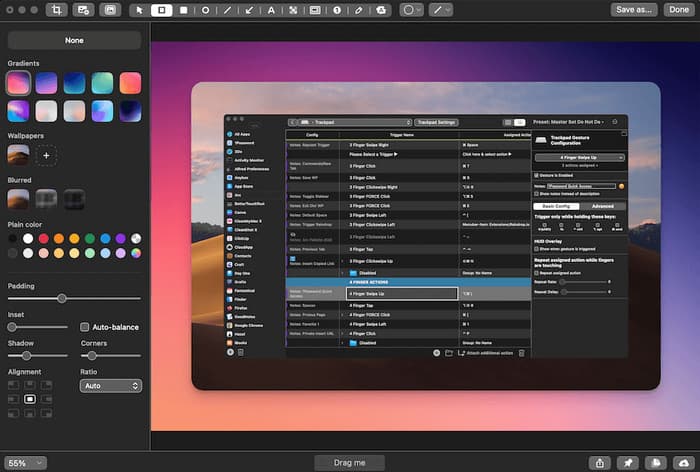Viewport: 700px width, 472px height.
Task: Choose the Text annotation tool
Action: pyautogui.click(x=271, y=10)
